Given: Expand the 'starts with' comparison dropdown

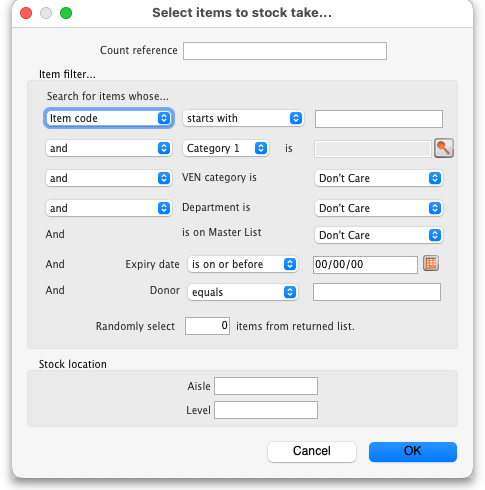Looking at the screenshot, I should 243,118.
